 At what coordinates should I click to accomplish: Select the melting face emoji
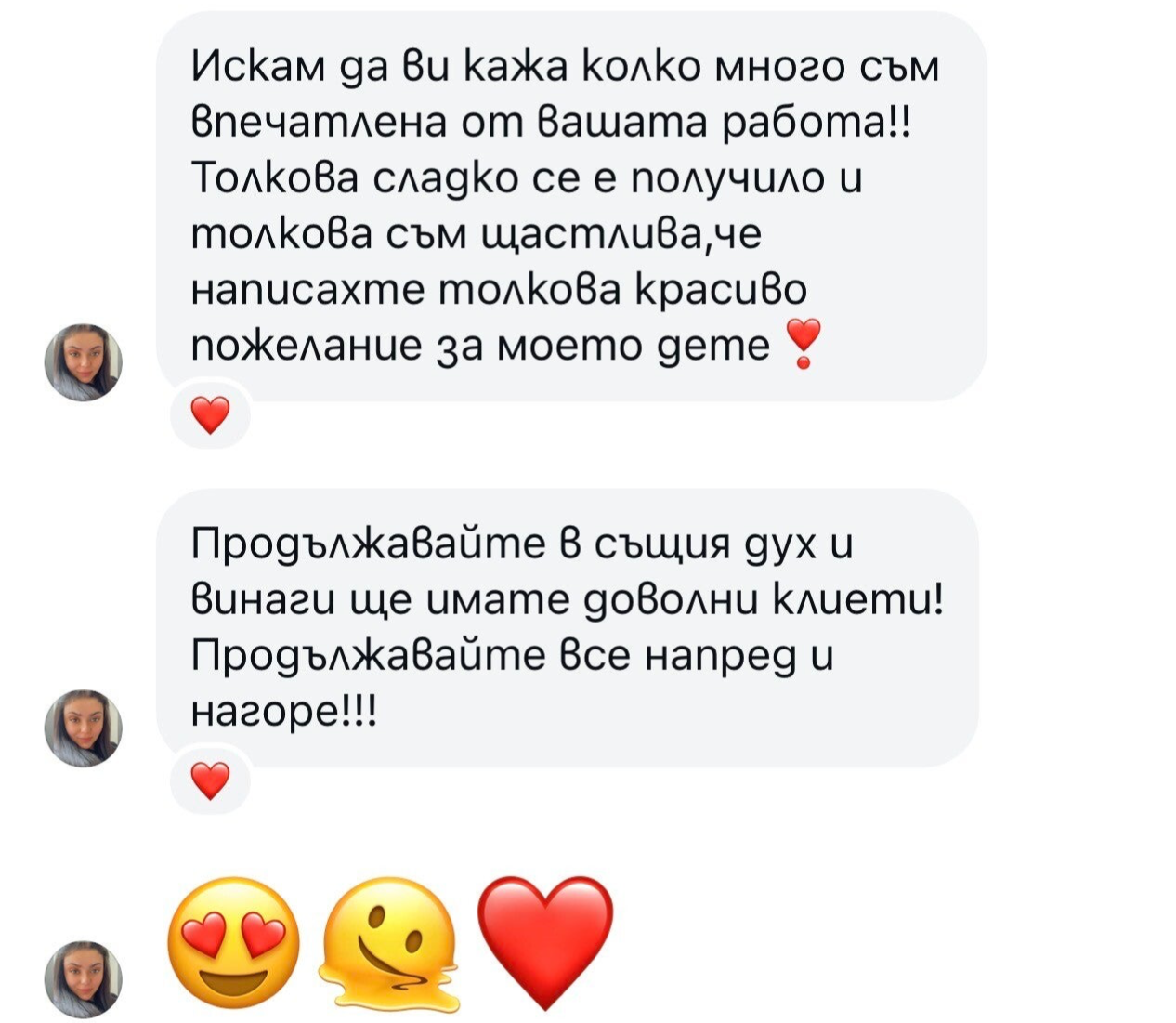coord(389,943)
